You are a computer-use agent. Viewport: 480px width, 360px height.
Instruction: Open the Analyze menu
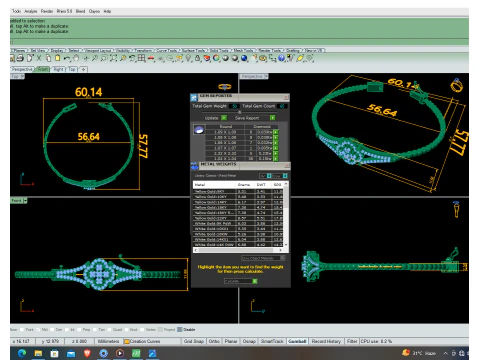coord(31,11)
